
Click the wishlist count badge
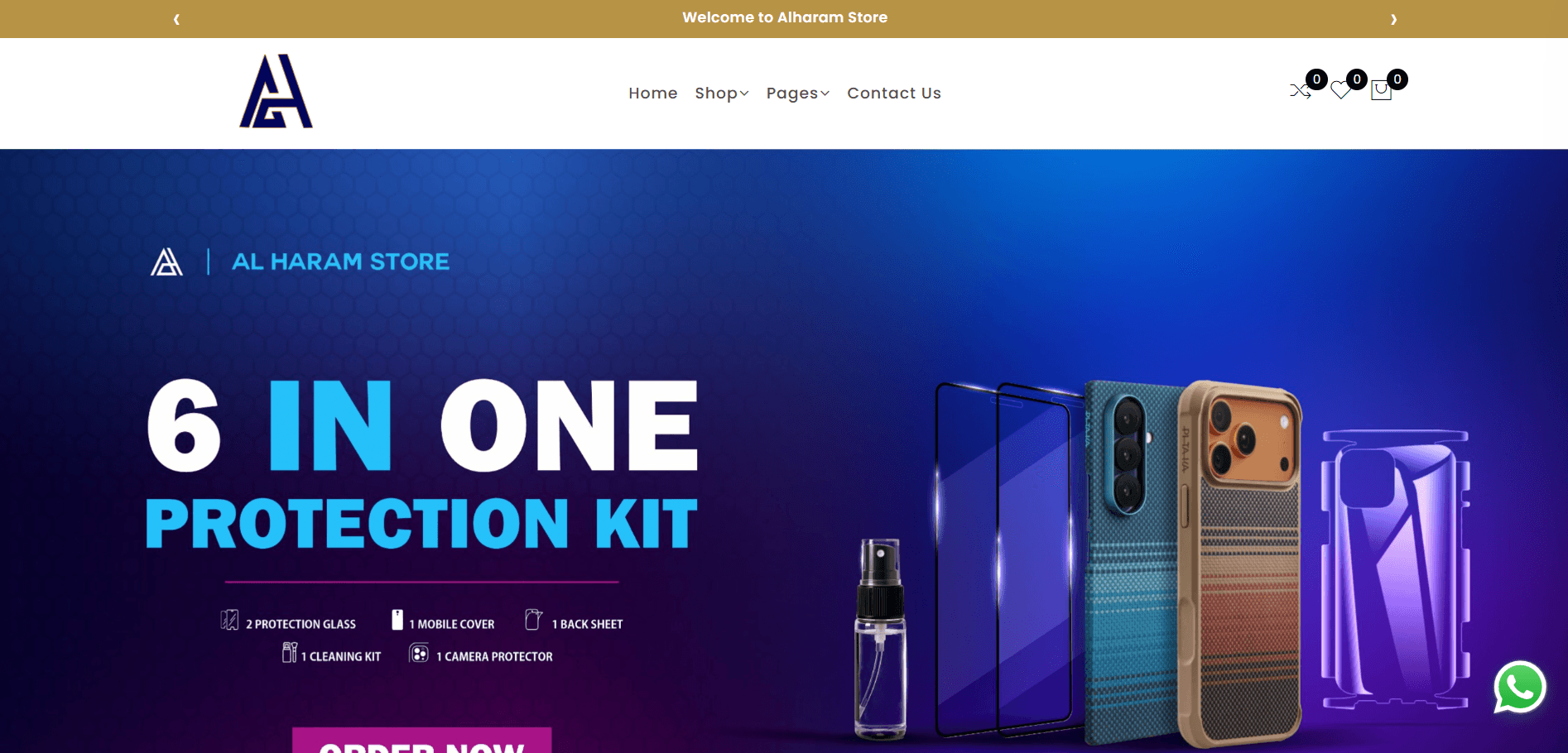(1357, 79)
